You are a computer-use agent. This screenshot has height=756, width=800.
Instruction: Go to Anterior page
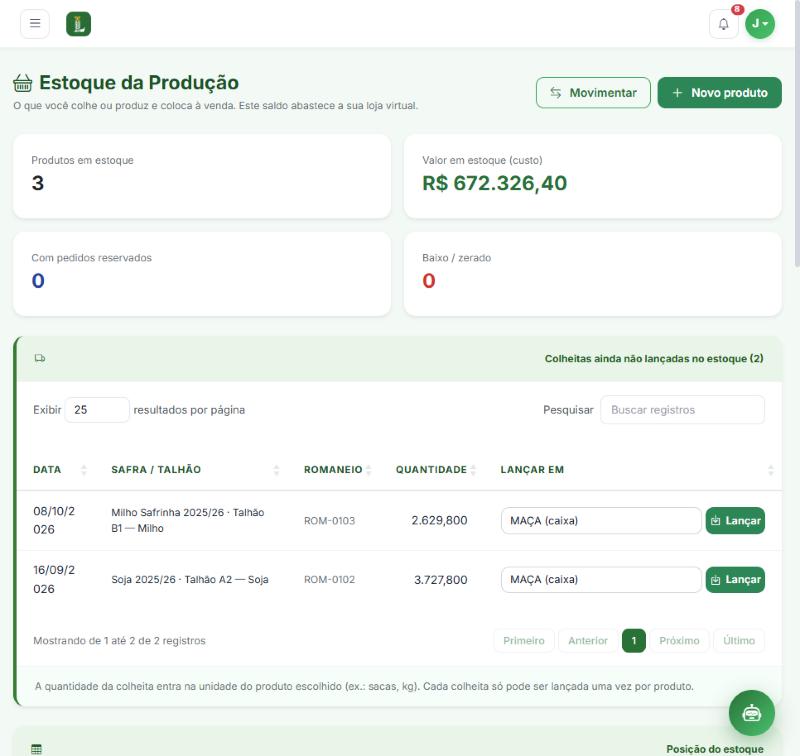coord(588,641)
